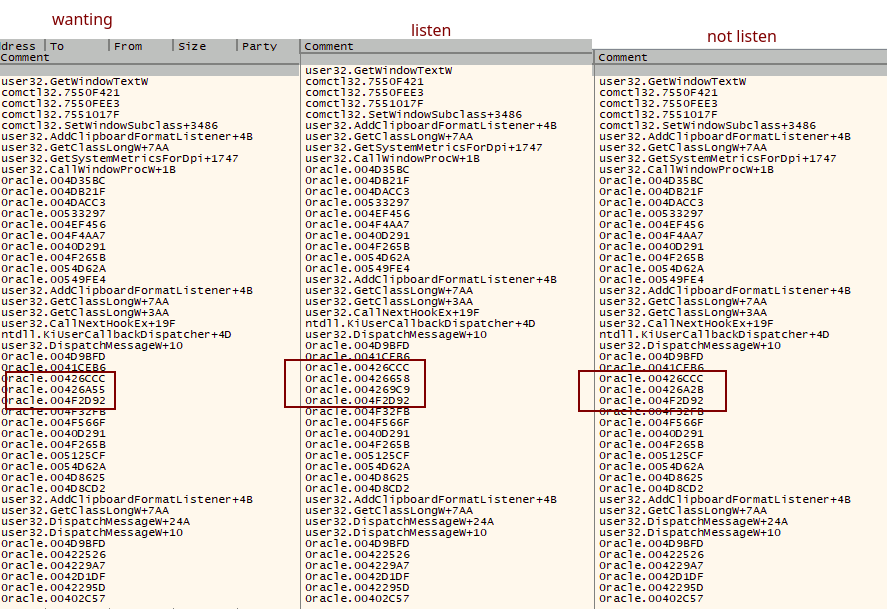Select Oracle.004D8625 in middle 'listen' panel

[x=357, y=477]
